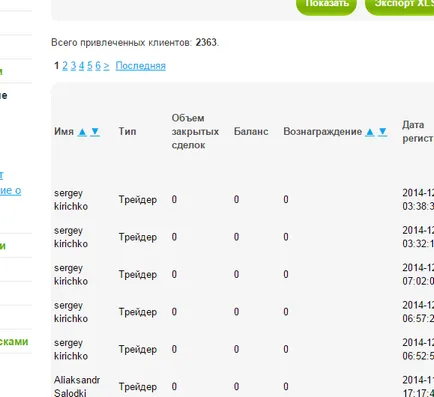The height and width of the screenshot is (397, 434).
Task: Click the Объем закрытых сделок header
Action: tap(195, 132)
